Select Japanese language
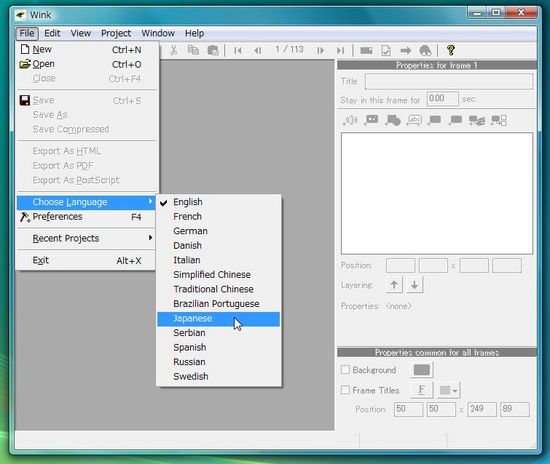The height and width of the screenshot is (464, 550). 219,319
